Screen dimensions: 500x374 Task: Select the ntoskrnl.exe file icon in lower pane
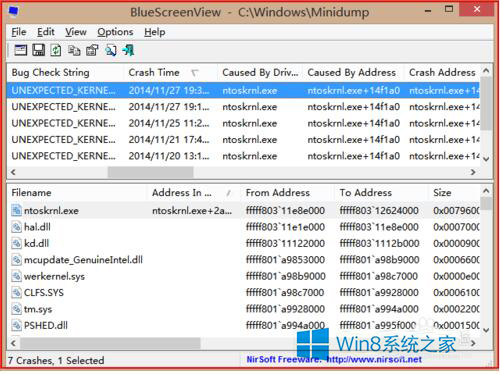16,210
